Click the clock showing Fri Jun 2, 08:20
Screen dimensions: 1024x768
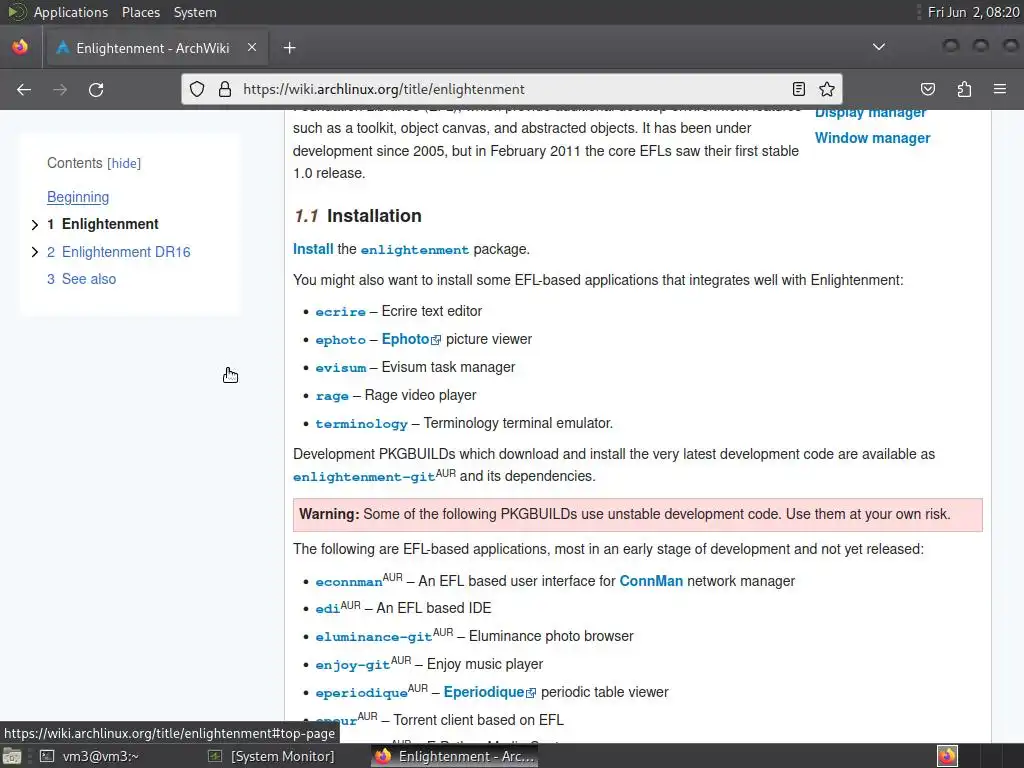tap(973, 12)
